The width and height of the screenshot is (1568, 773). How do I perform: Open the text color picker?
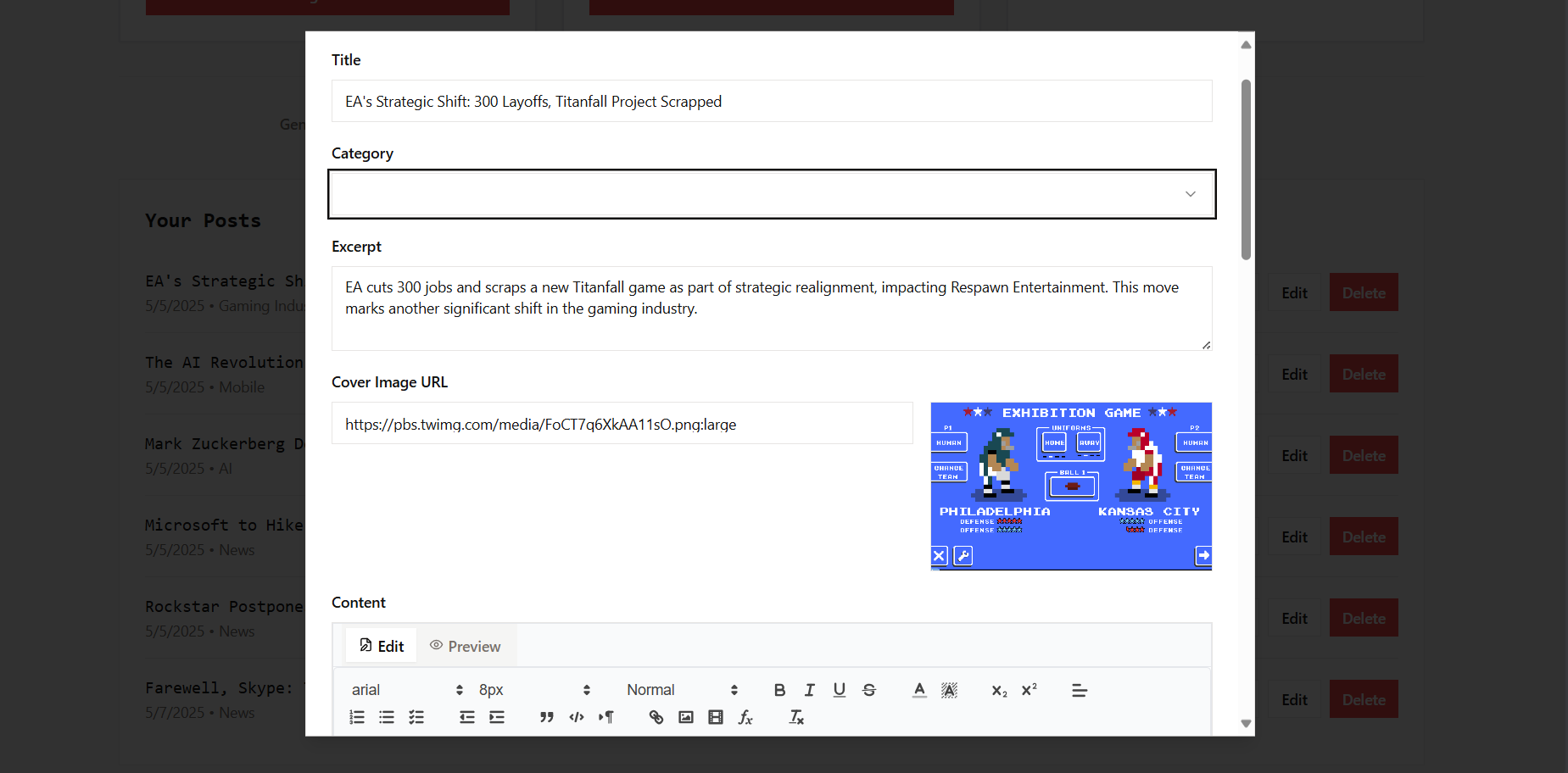(919, 690)
